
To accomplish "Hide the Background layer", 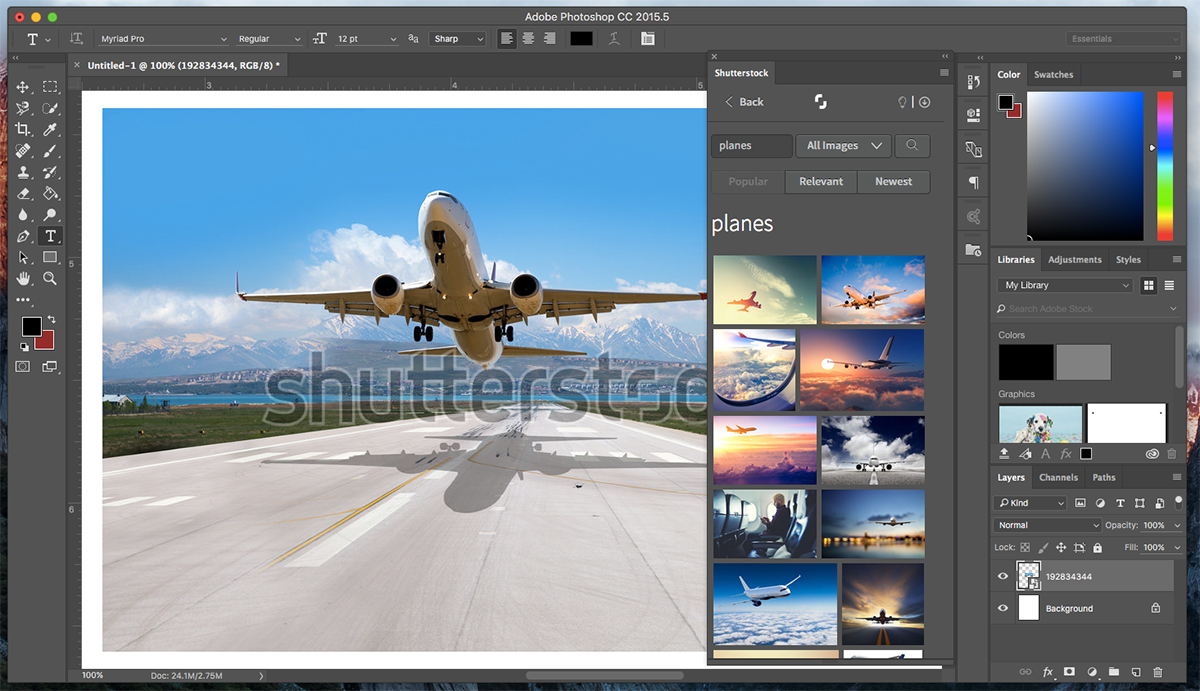I will pyautogui.click(x=1002, y=608).
